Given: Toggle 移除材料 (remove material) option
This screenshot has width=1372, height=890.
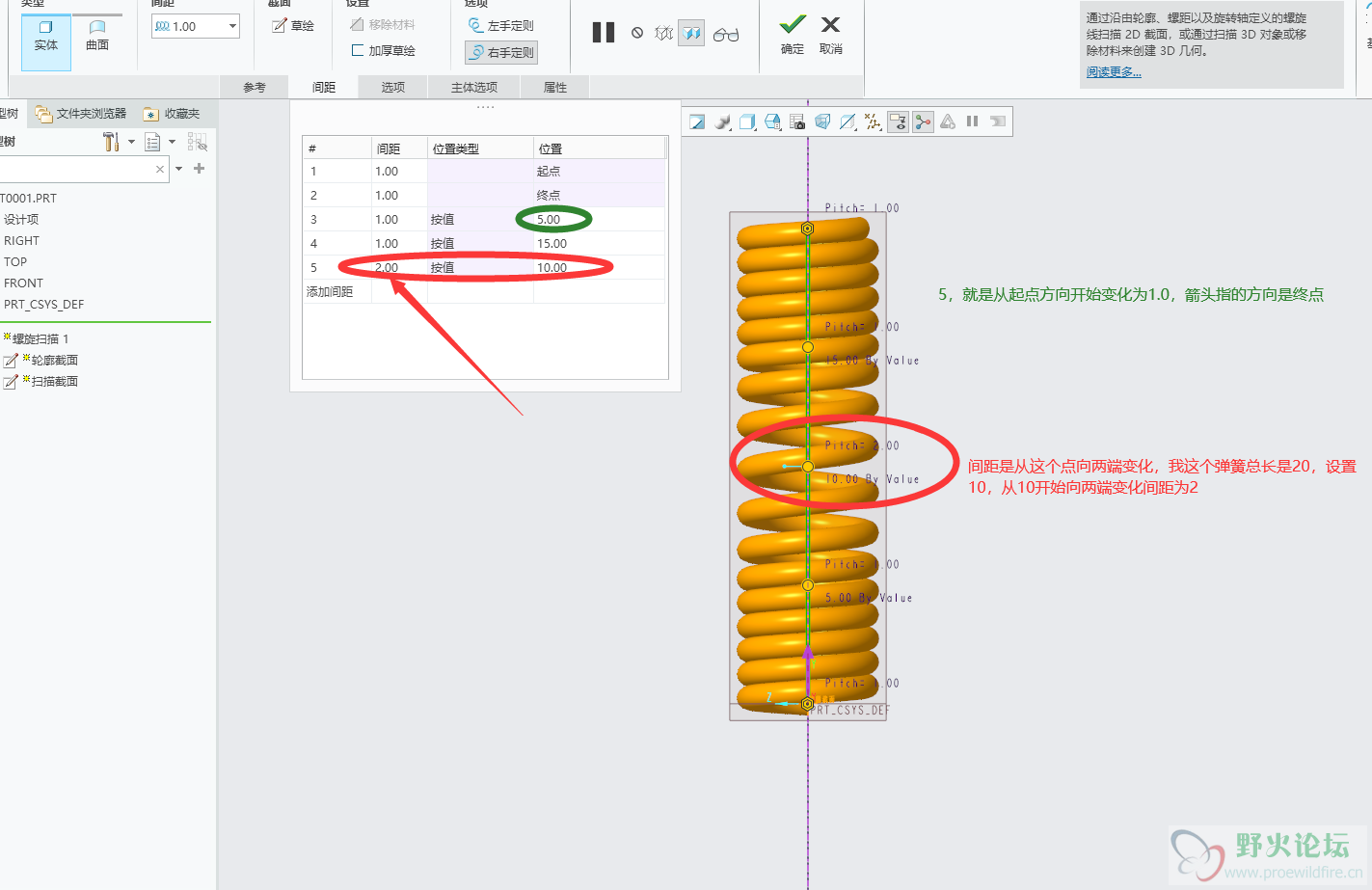Looking at the screenshot, I should click(x=383, y=24).
